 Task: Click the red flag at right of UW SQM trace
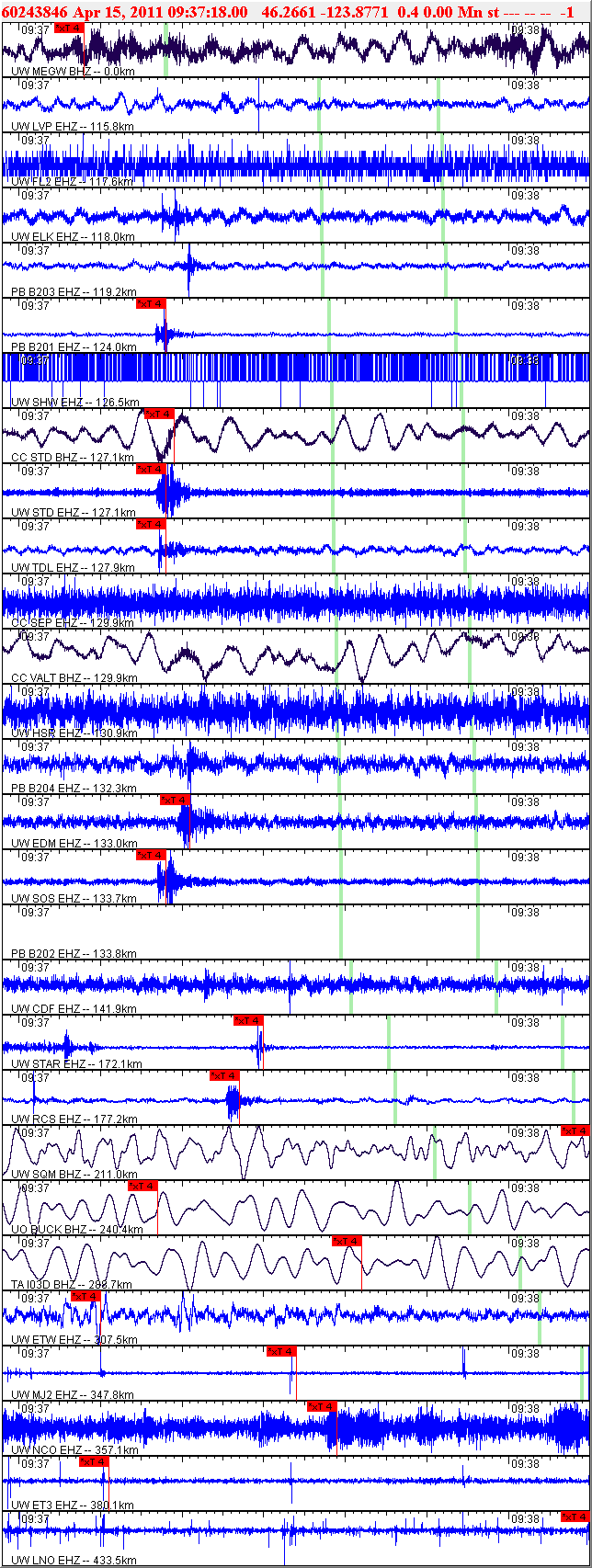575,1131
